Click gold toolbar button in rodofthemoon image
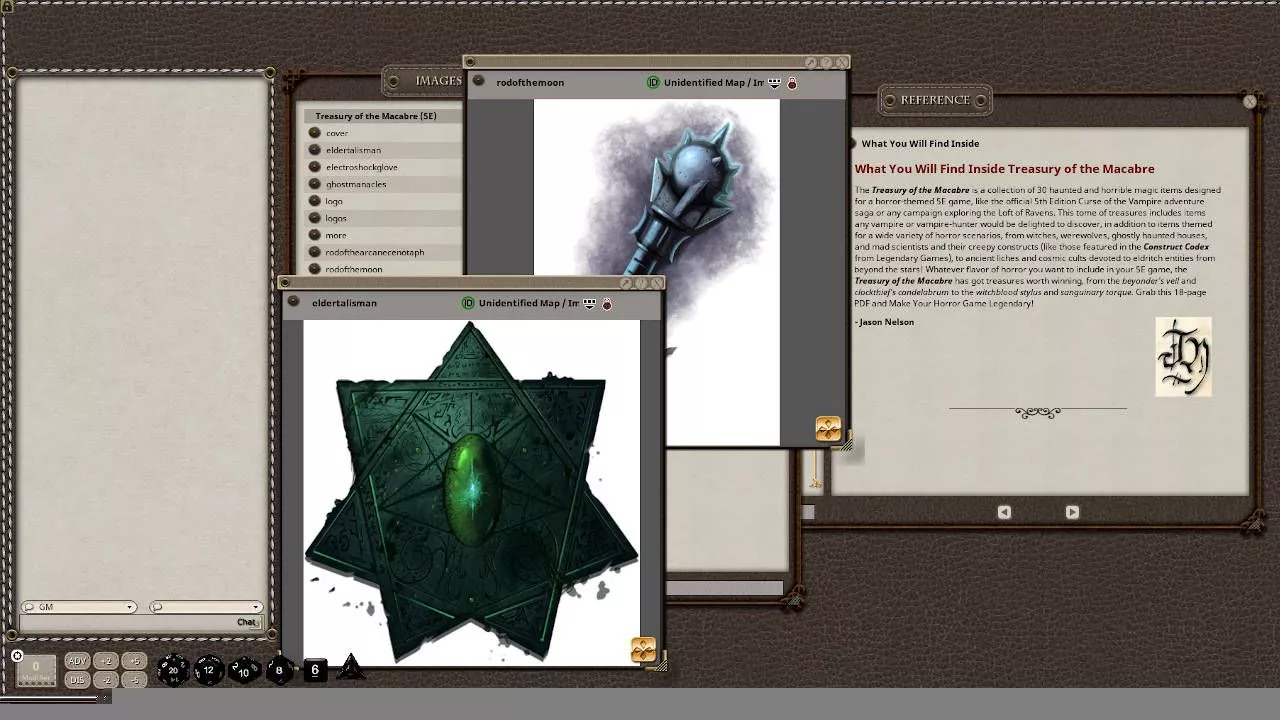The image size is (1280, 720). tap(828, 429)
